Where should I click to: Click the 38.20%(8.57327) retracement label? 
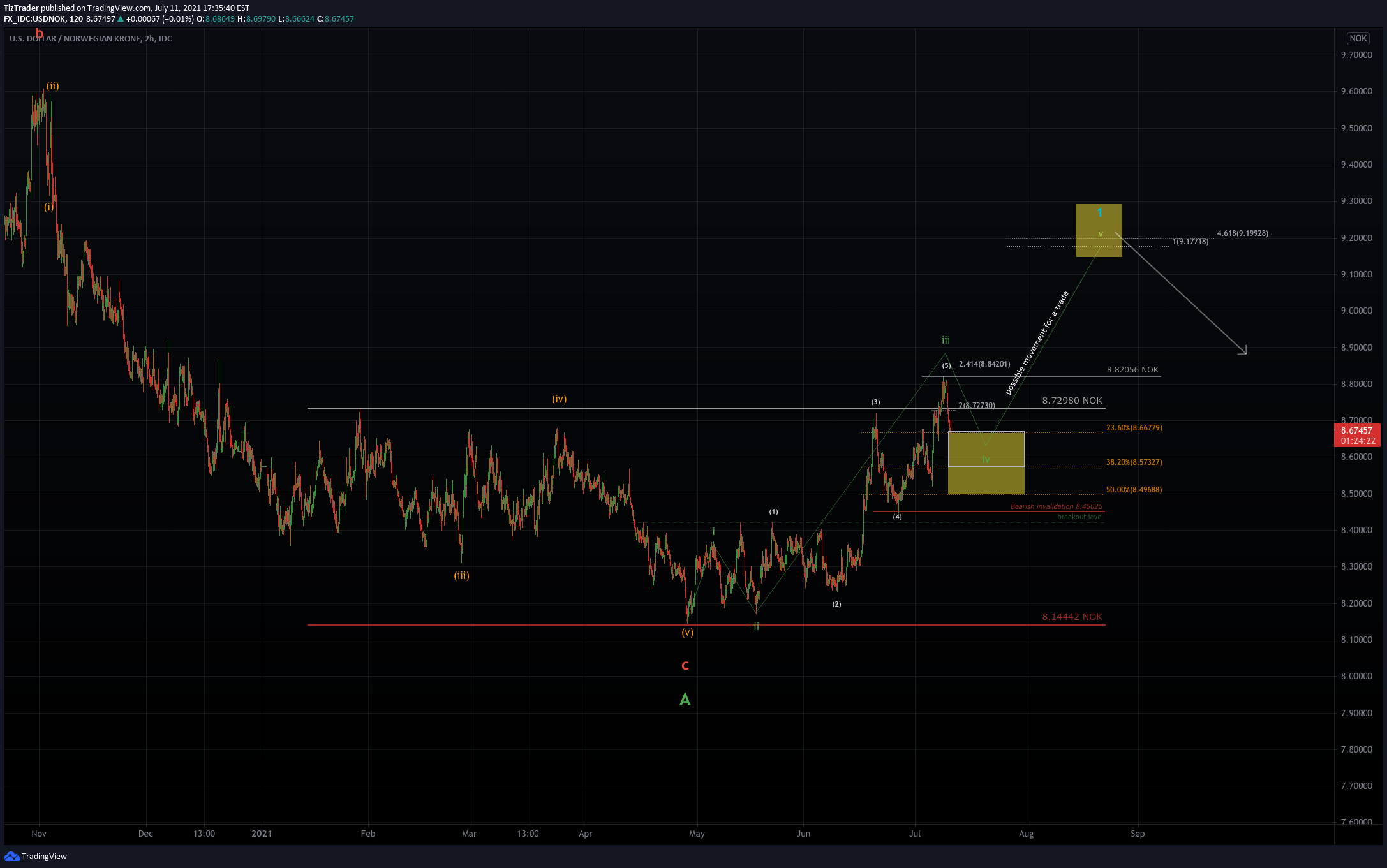(1134, 462)
